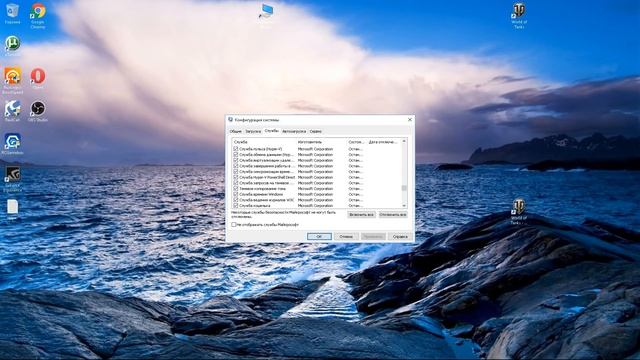Toggle Служба синхронизации времени checkbox

(x=236, y=172)
